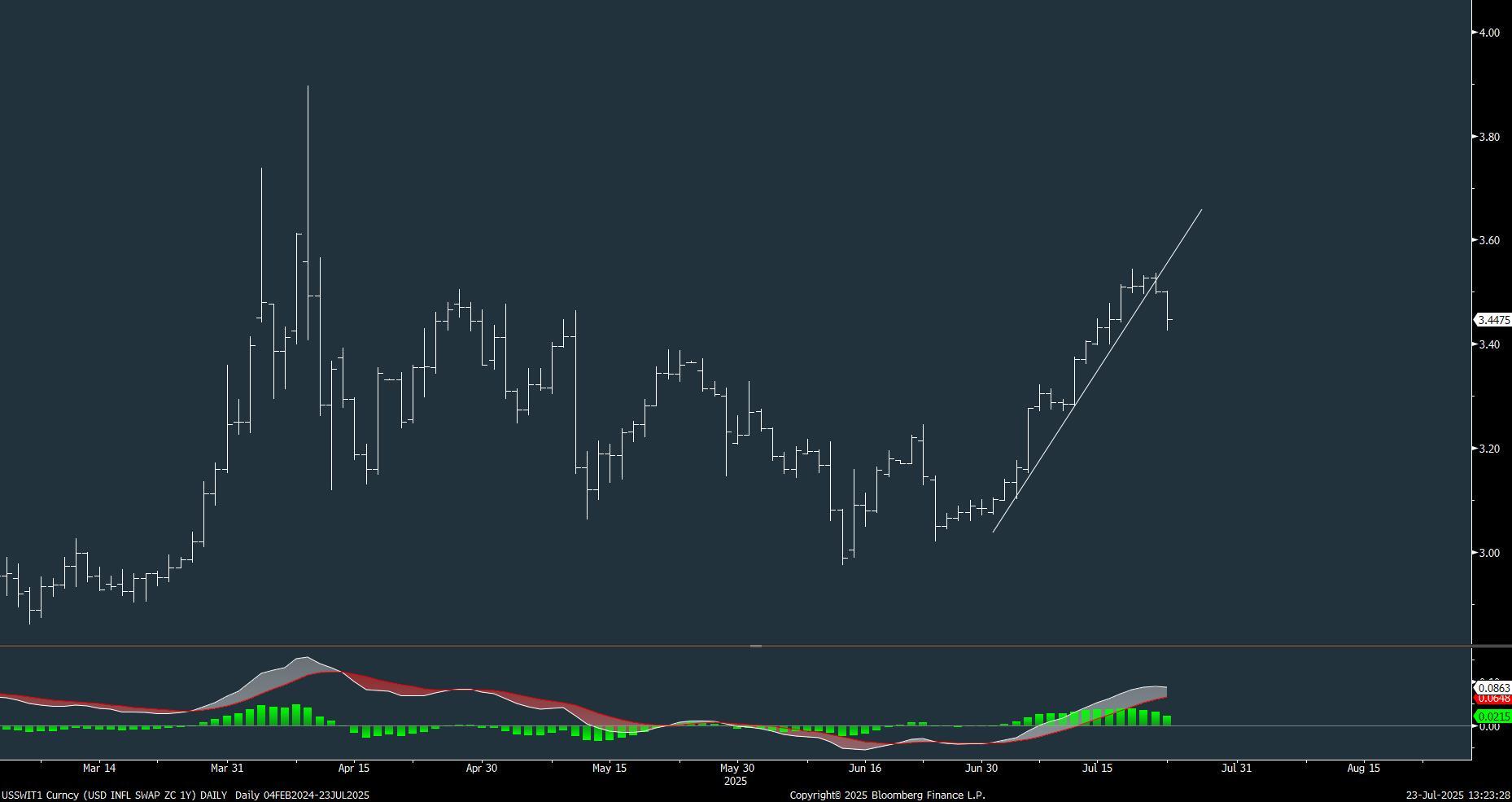Select the Jun 16 date axis label
This screenshot has width=1512, height=802.
click(x=864, y=768)
